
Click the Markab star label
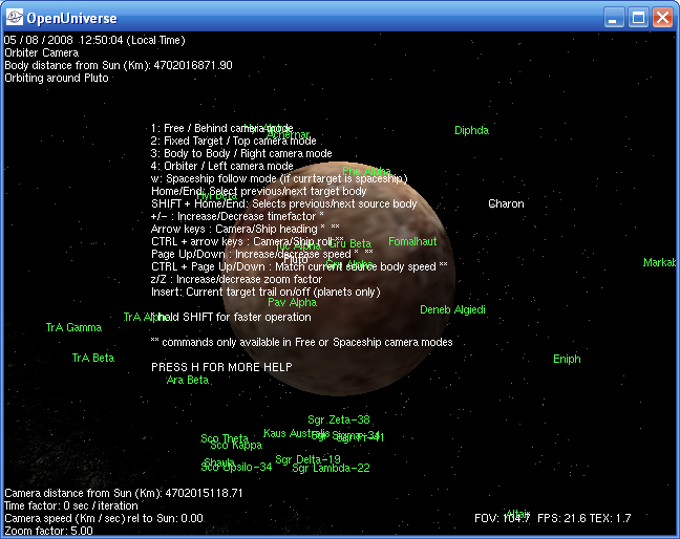659,262
